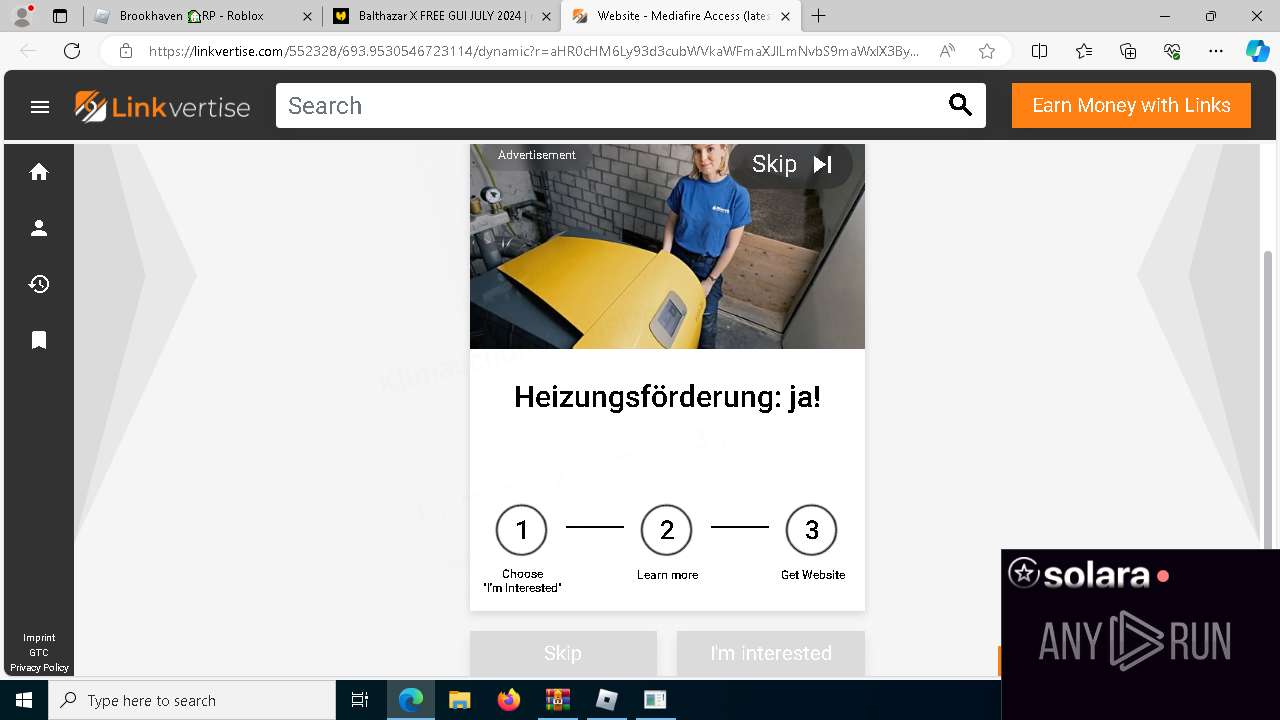Click the Heizungsförderung: ja! headline

click(667, 397)
